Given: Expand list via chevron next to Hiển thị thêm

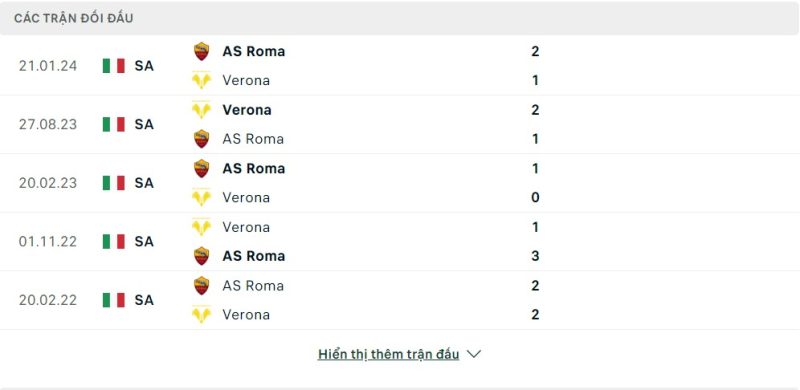Looking at the screenshot, I should pos(474,354).
